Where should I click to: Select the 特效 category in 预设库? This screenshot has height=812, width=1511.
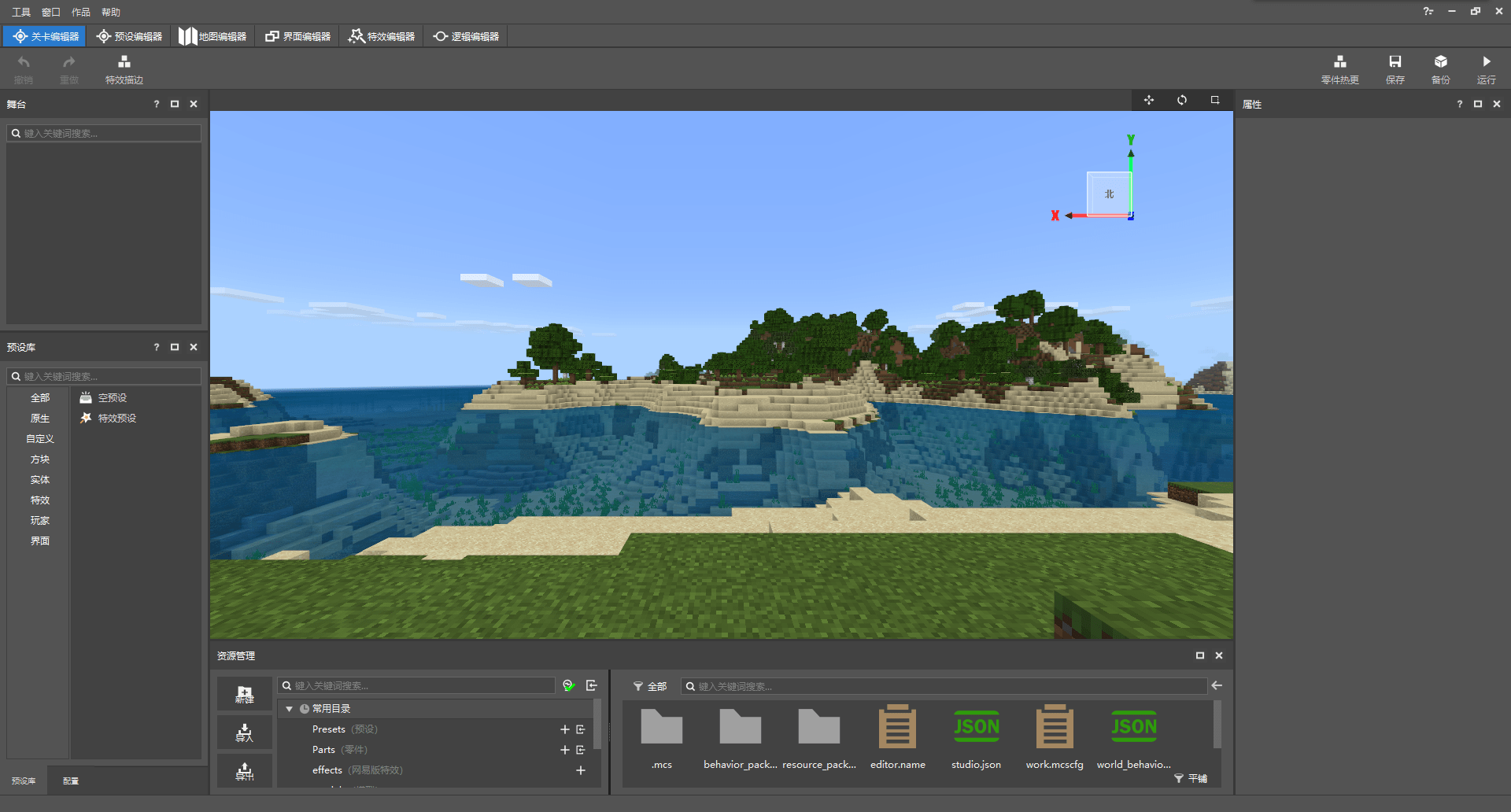(39, 500)
